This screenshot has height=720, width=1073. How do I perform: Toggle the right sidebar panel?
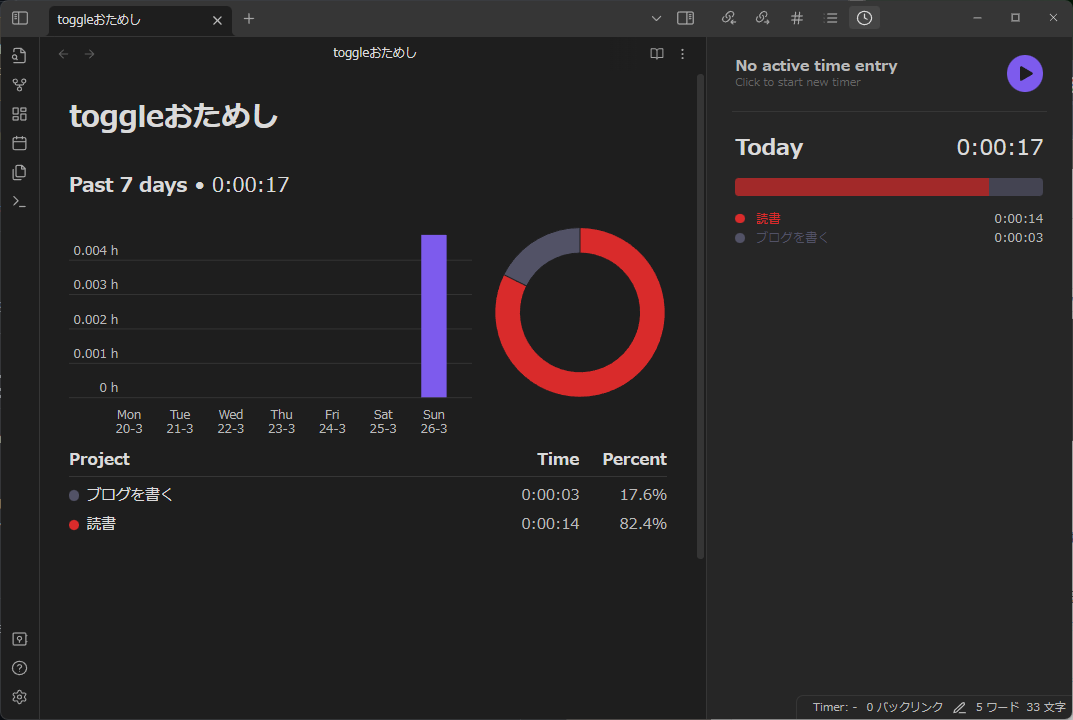pos(685,17)
